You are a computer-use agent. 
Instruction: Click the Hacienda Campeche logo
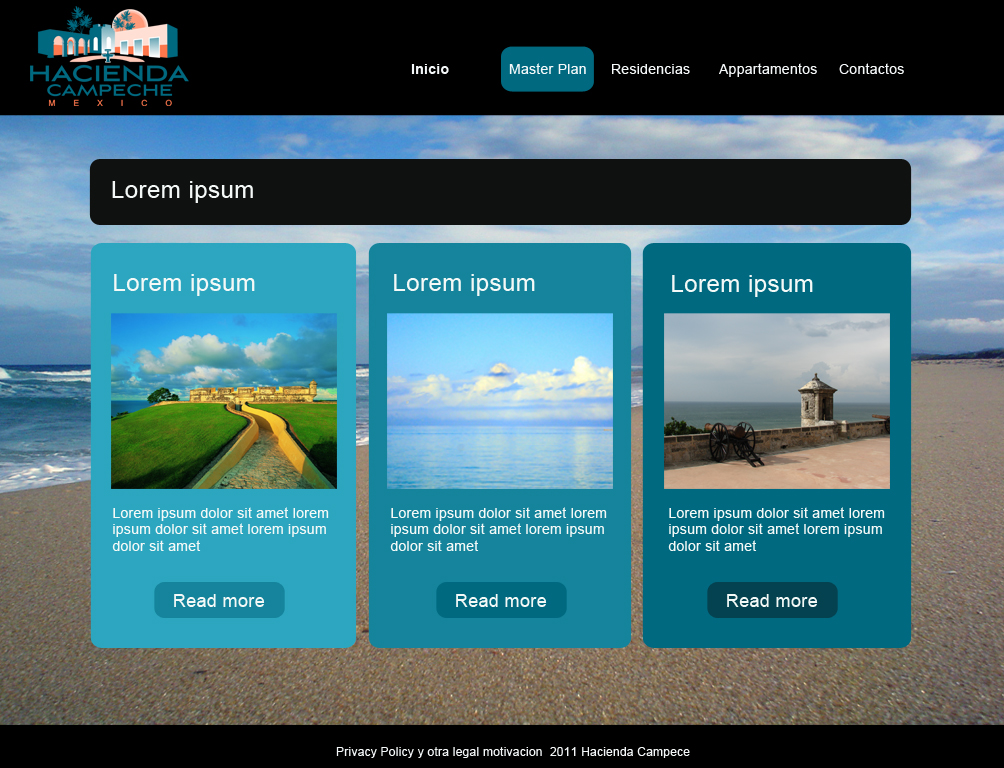tap(109, 58)
